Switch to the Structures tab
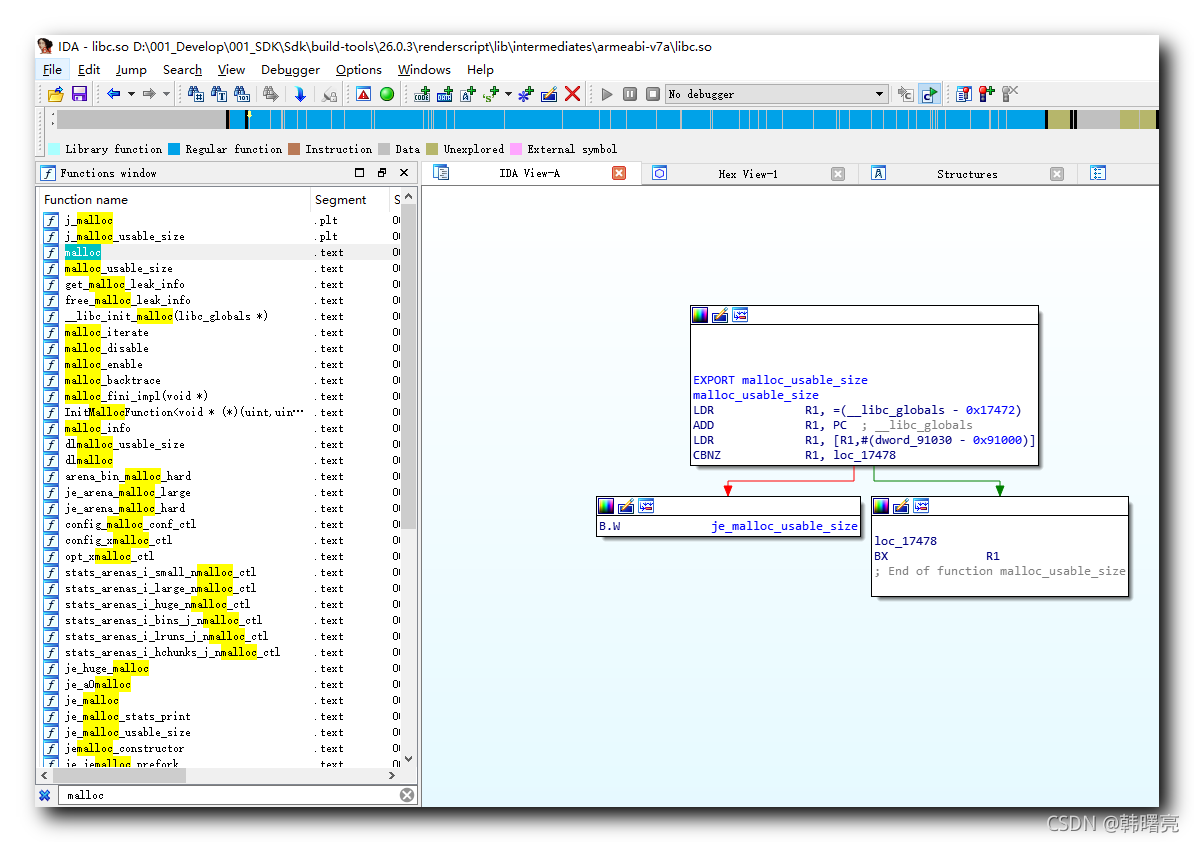The height and width of the screenshot is (842, 1194). (967, 174)
